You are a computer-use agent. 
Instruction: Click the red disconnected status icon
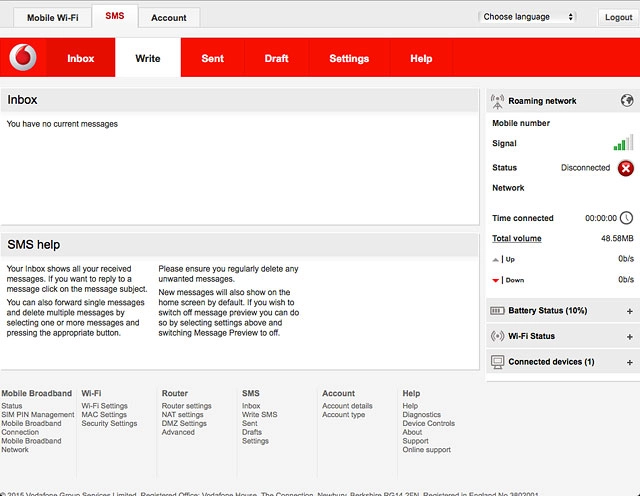point(626,168)
